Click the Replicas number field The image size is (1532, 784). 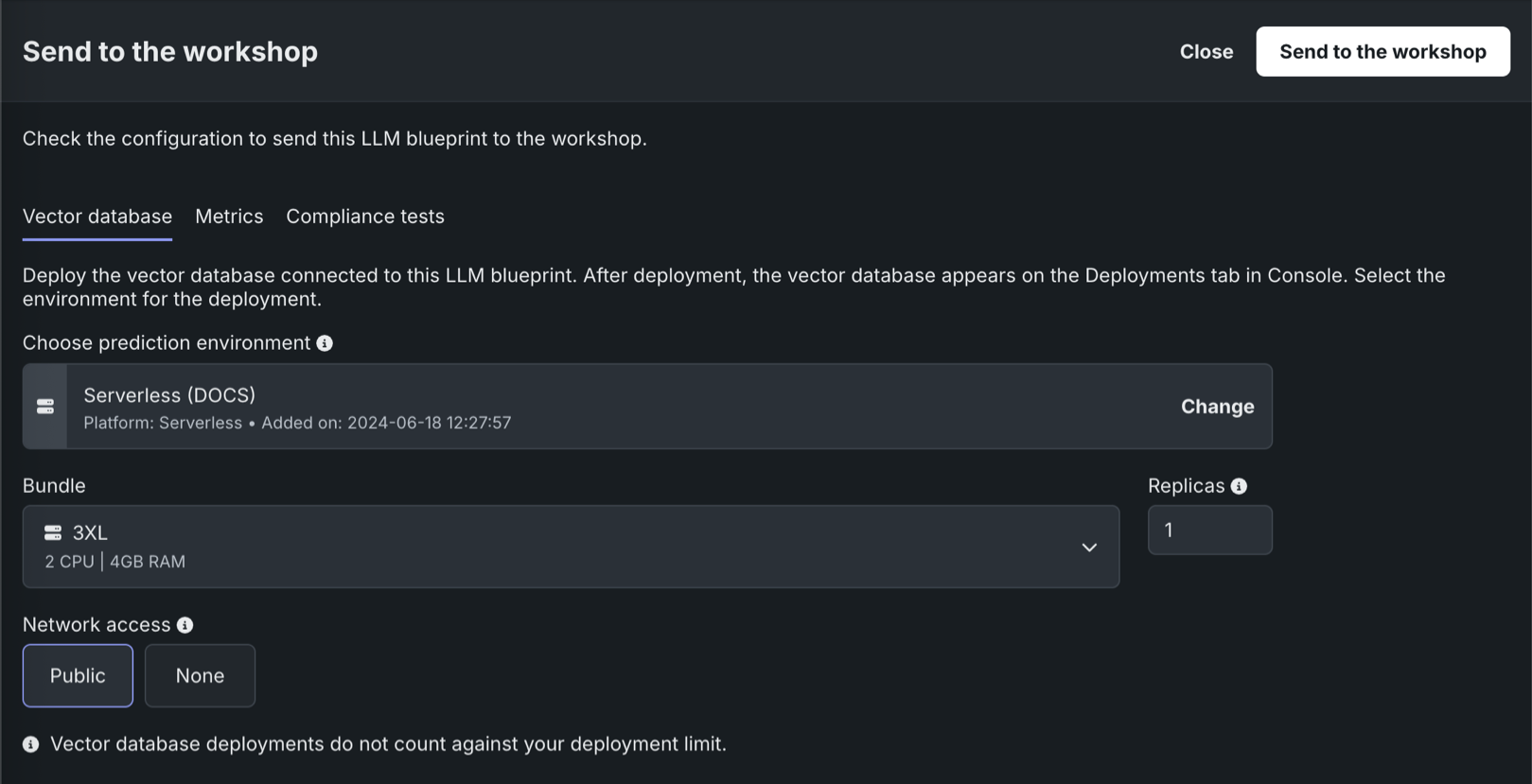[x=1209, y=531]
